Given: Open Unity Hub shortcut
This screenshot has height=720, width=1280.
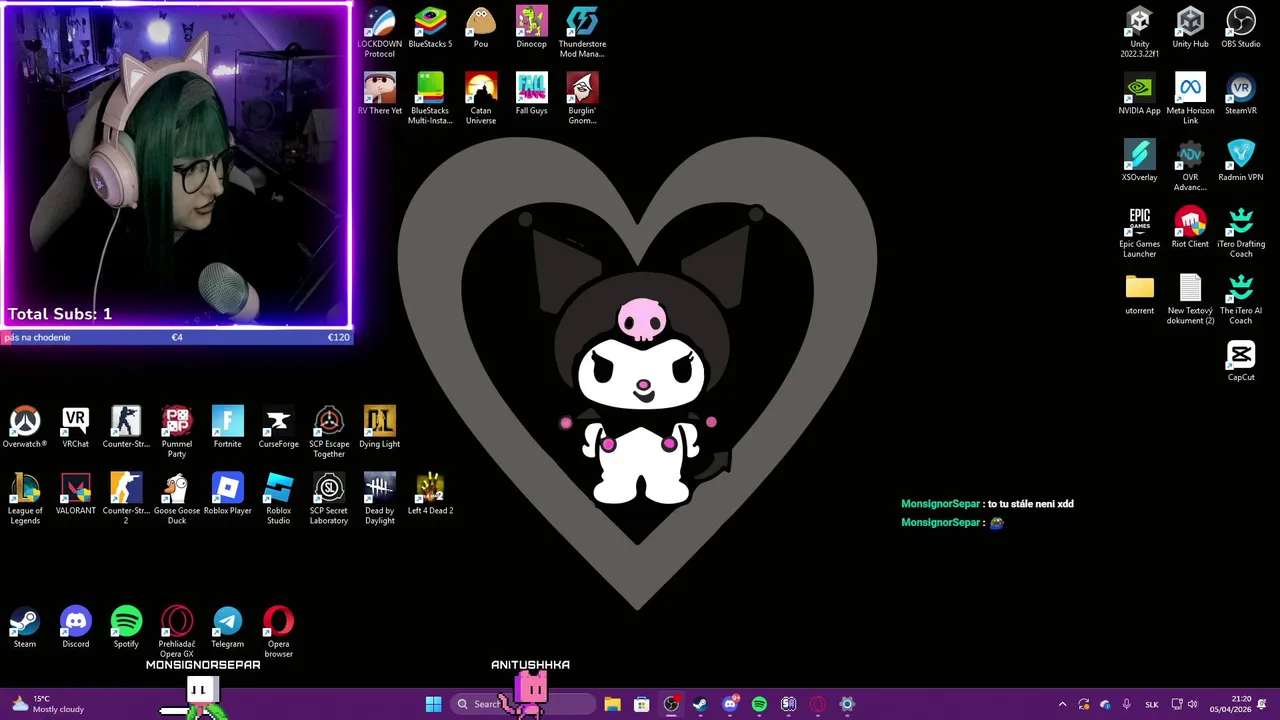Looking at the screenshot, I should click(x=1190, y=28).
